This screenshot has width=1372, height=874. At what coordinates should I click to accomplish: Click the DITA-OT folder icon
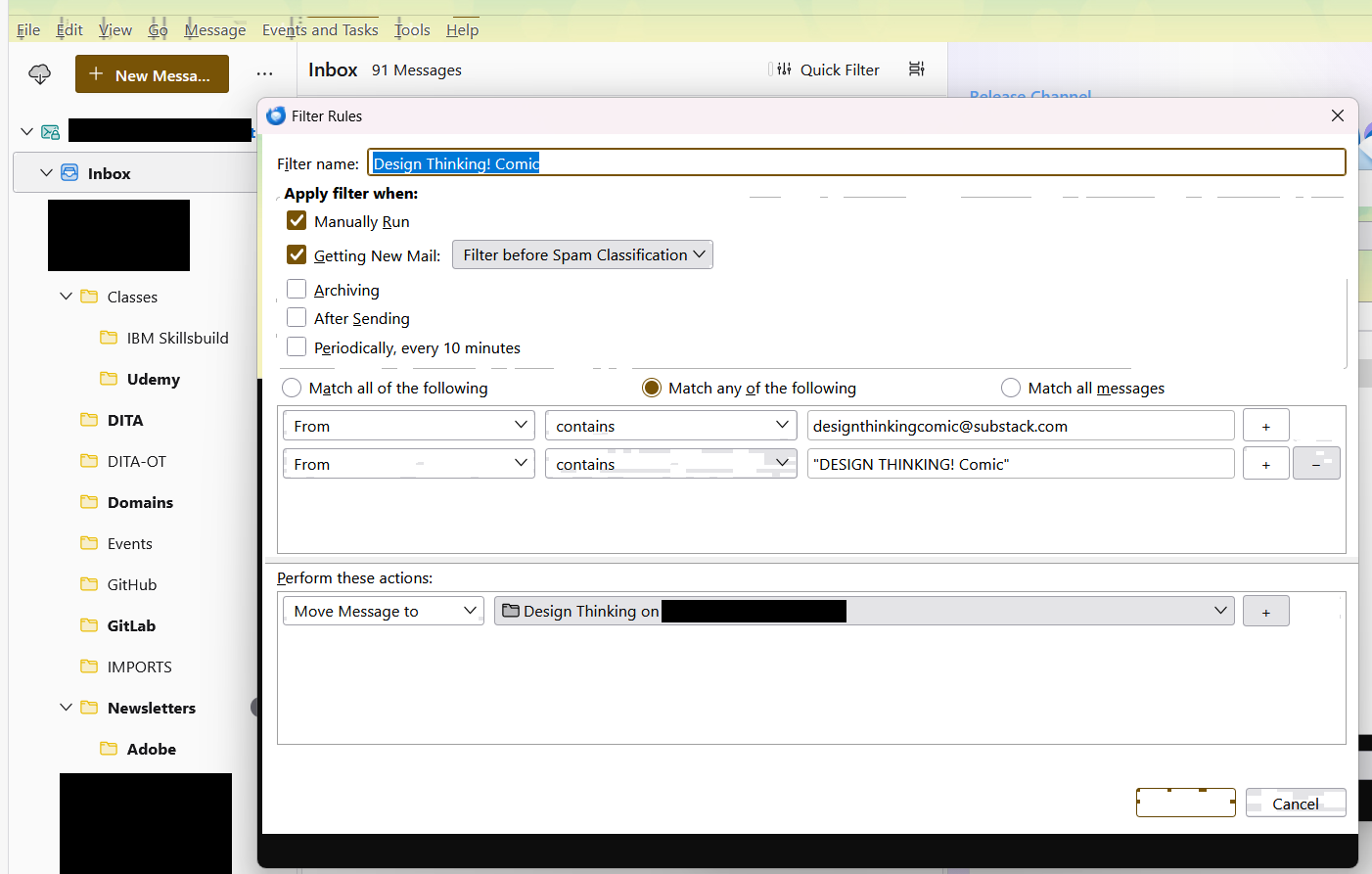pos(89,461)
